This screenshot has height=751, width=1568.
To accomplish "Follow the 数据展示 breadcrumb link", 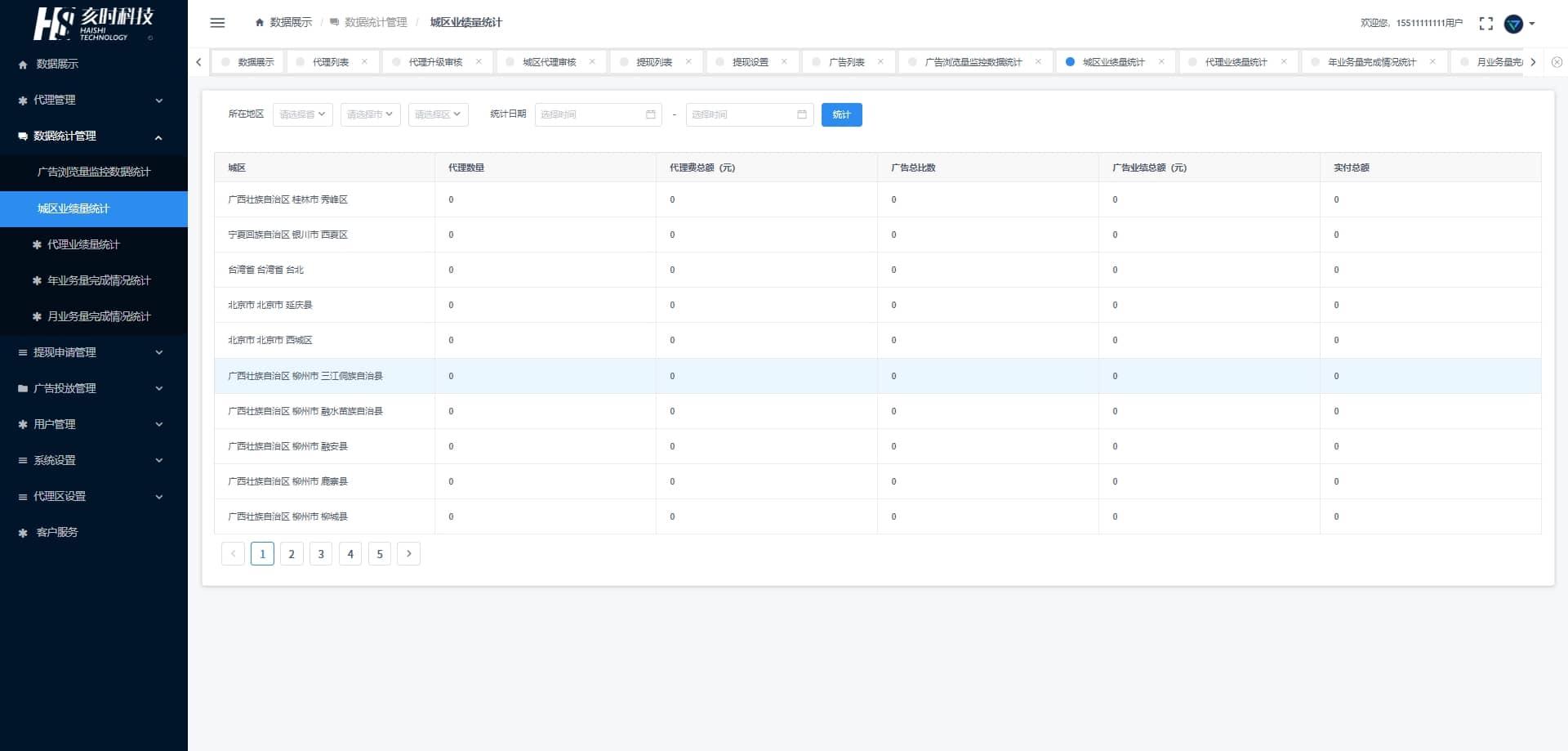I will pos(283,23).
